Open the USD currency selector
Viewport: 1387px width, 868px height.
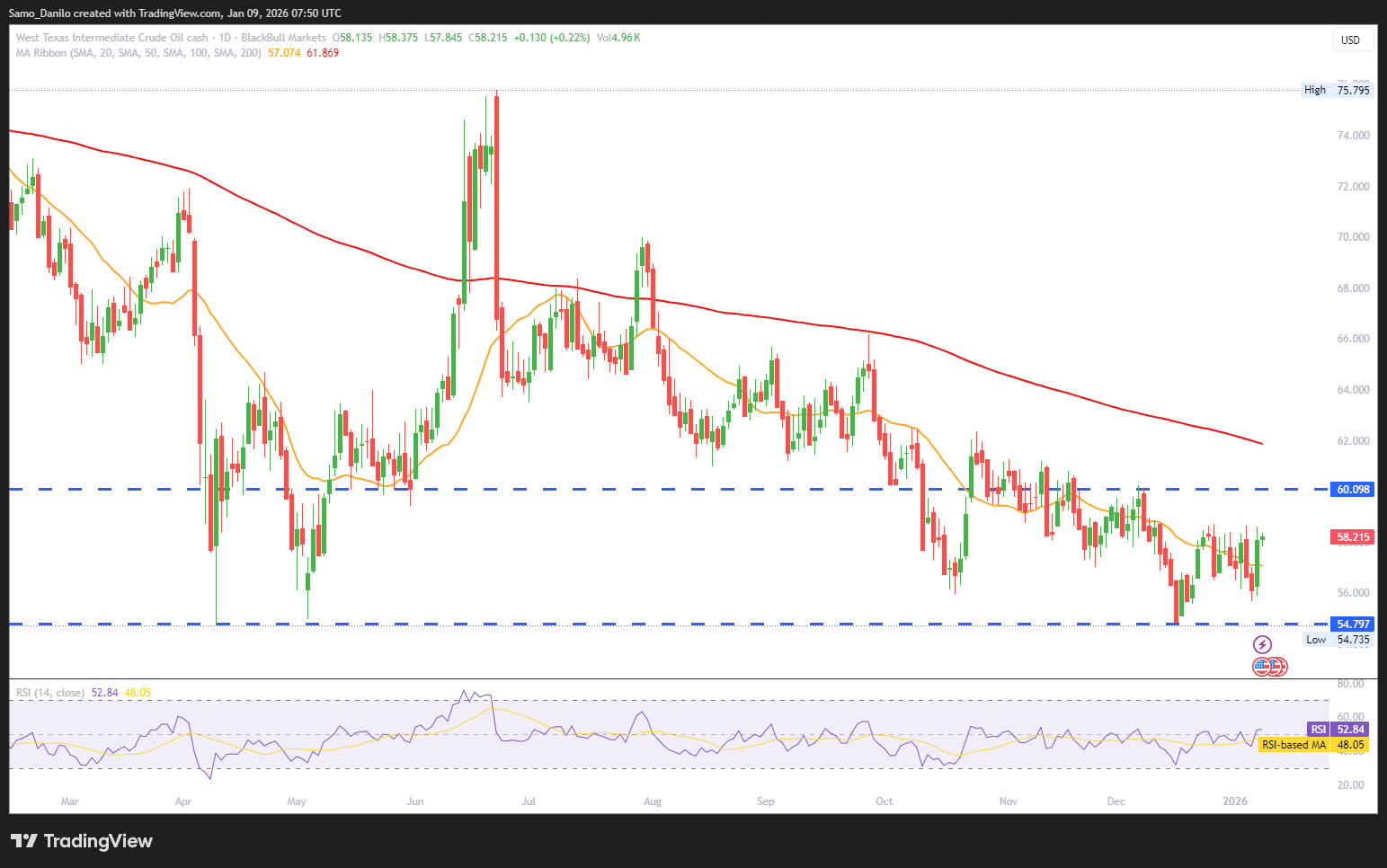[x=1350, y=40]
